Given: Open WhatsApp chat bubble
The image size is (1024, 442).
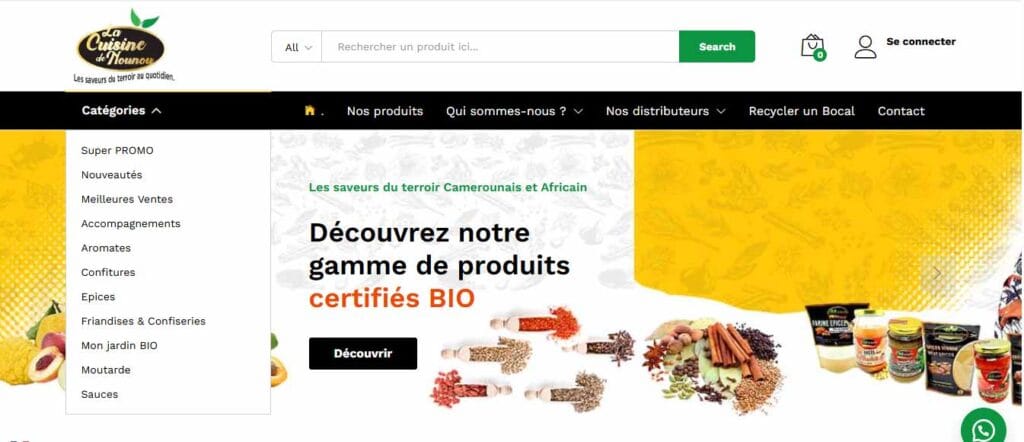Looking at the screenshot, I should (983, 430).
